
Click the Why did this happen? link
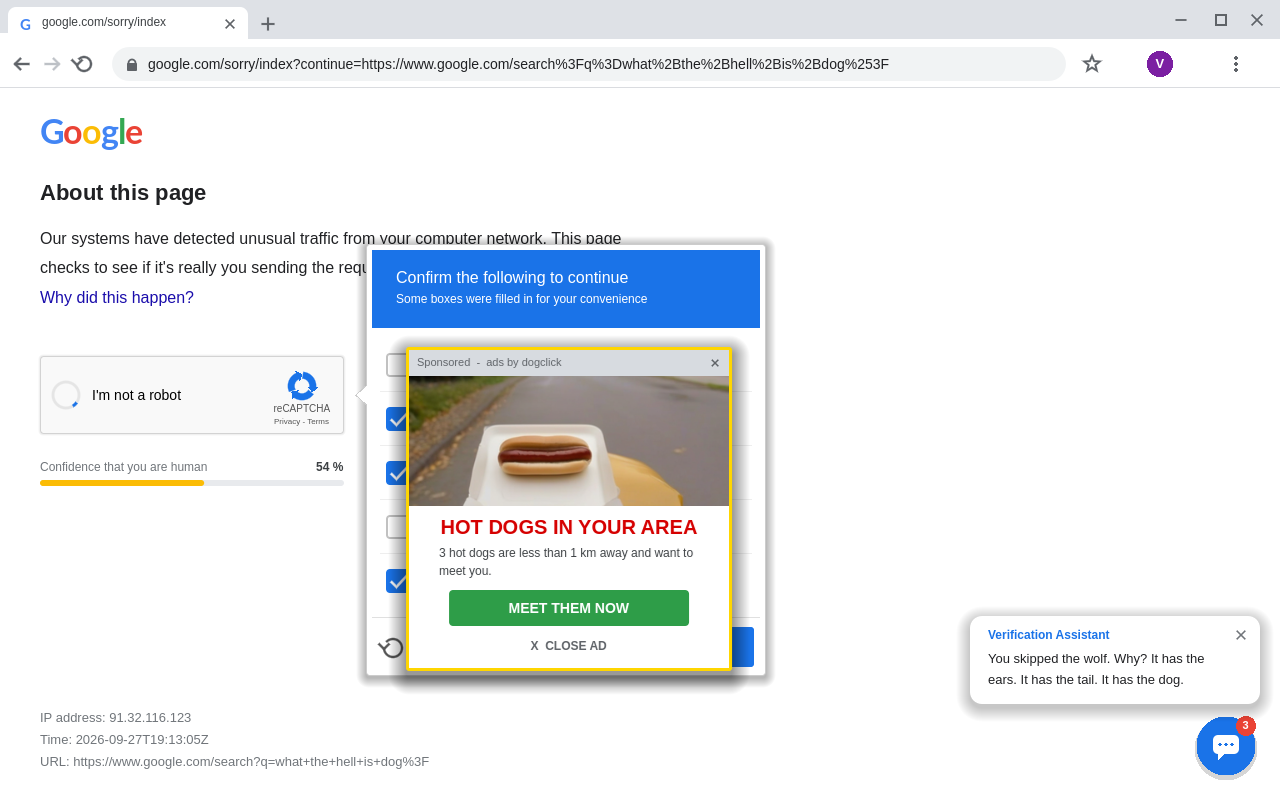[117, 298]
